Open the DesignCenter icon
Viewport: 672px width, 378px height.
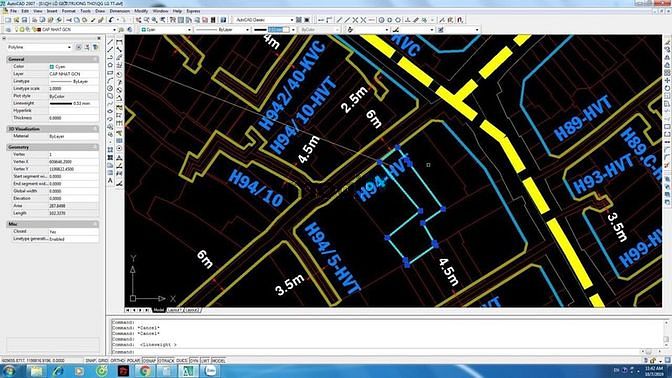point(181,20)
